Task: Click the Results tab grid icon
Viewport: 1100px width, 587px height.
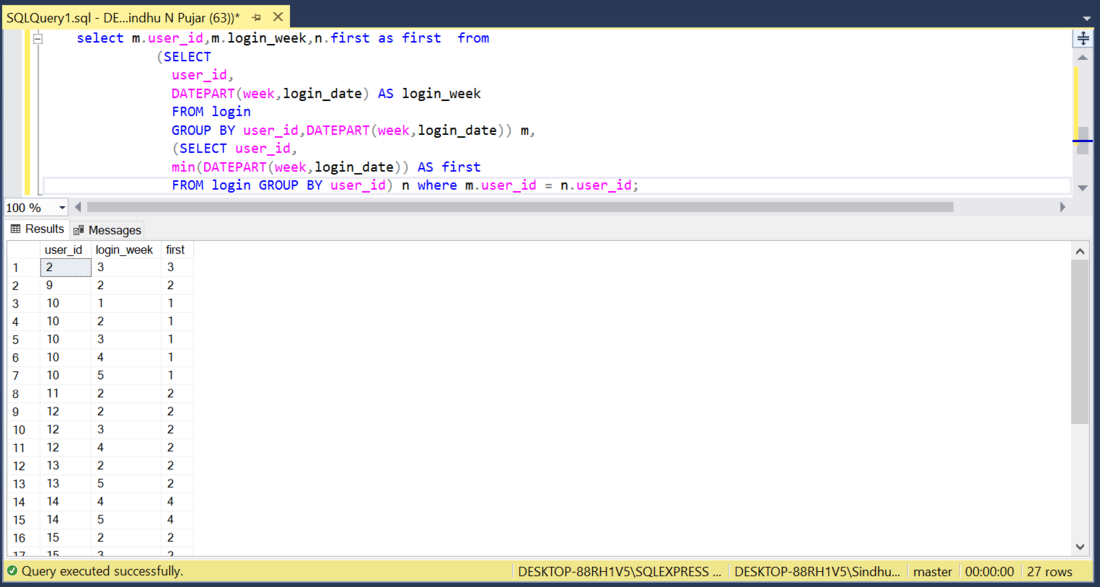Action: 16,229
